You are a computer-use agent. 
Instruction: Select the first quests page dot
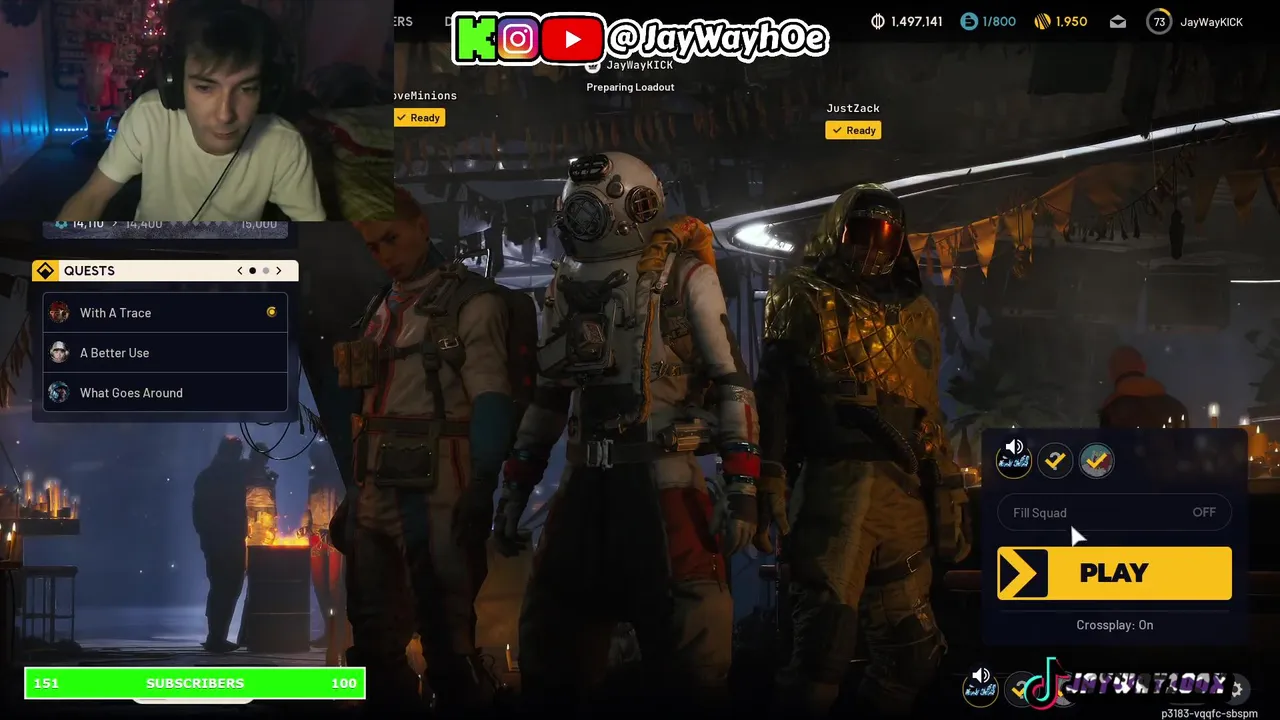pos(252,271)
